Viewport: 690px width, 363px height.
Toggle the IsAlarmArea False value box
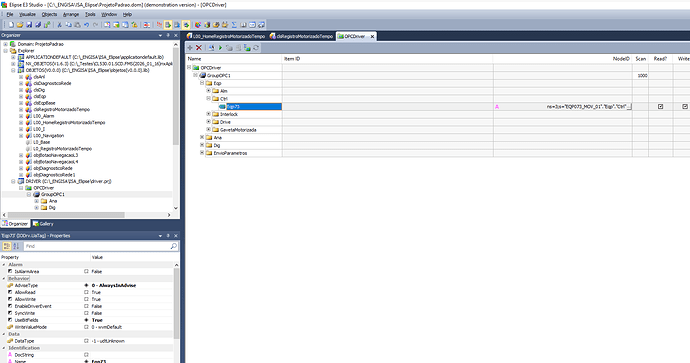(86, 271)
